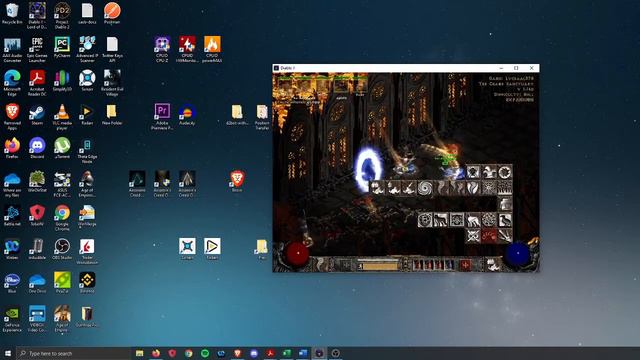Select the Firefox desktop shortcut
Viewport: 640px width, 360px height.
click(x=12, y=148)
